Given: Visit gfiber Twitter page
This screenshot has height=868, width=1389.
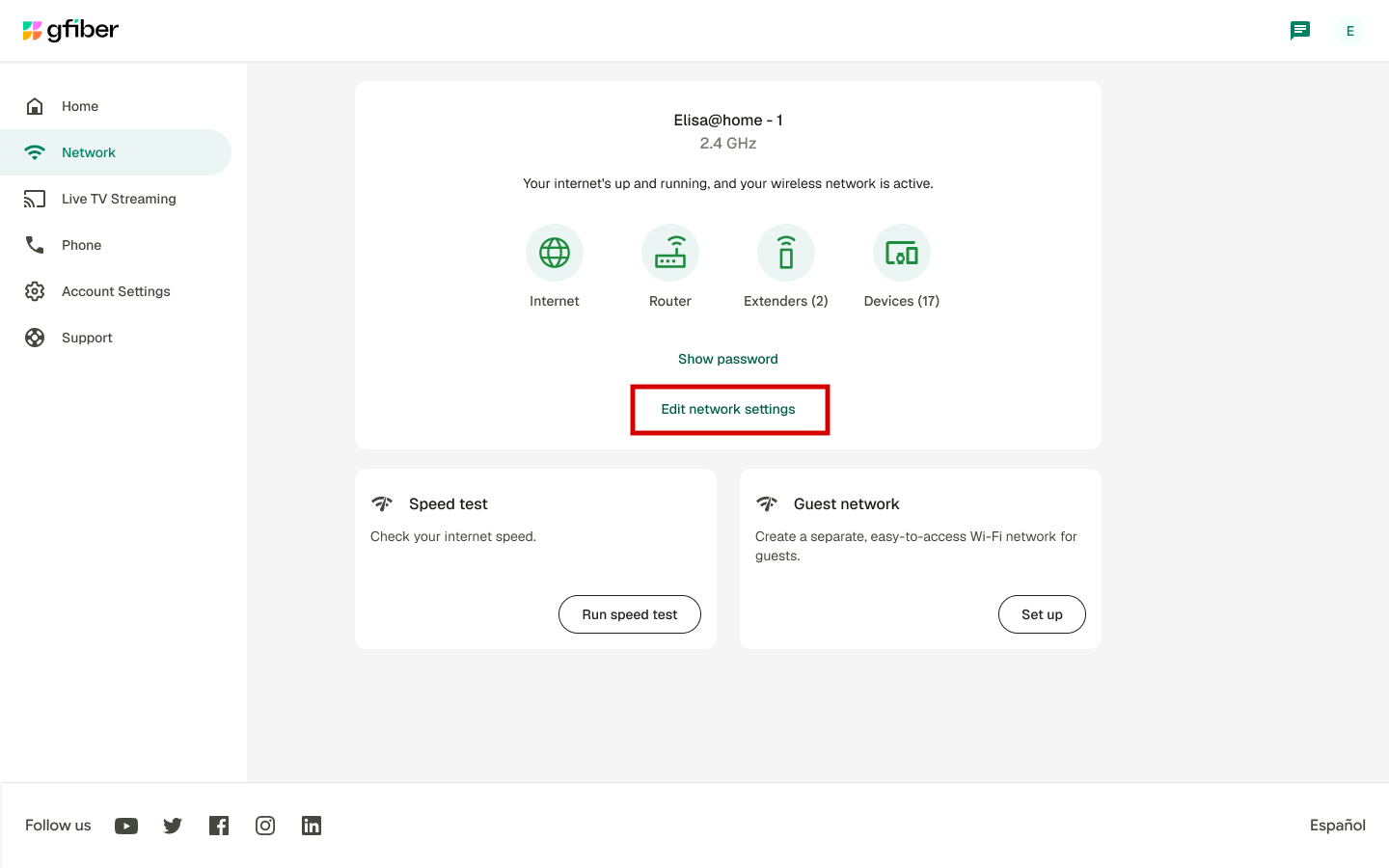Looking at the screenshot, I should pyautogui.click(x=173, y=826).
